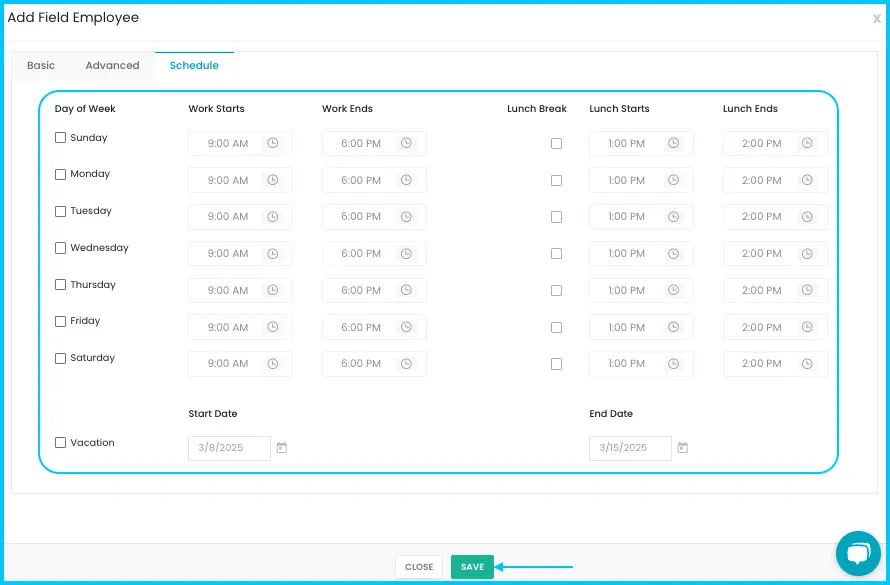This screenshot has width=890, height=585.
Task: Open clock picker for Wednesday Work Ends
Action: pos(406,254)
